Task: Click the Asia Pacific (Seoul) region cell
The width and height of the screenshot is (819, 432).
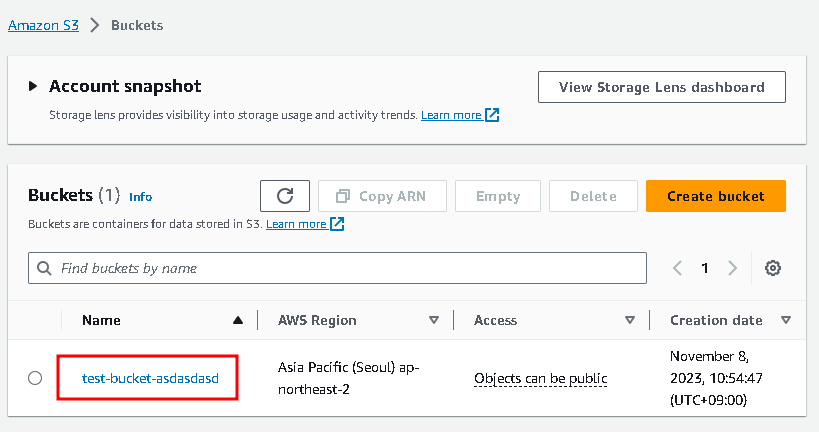Action: (x=349, y=378)
